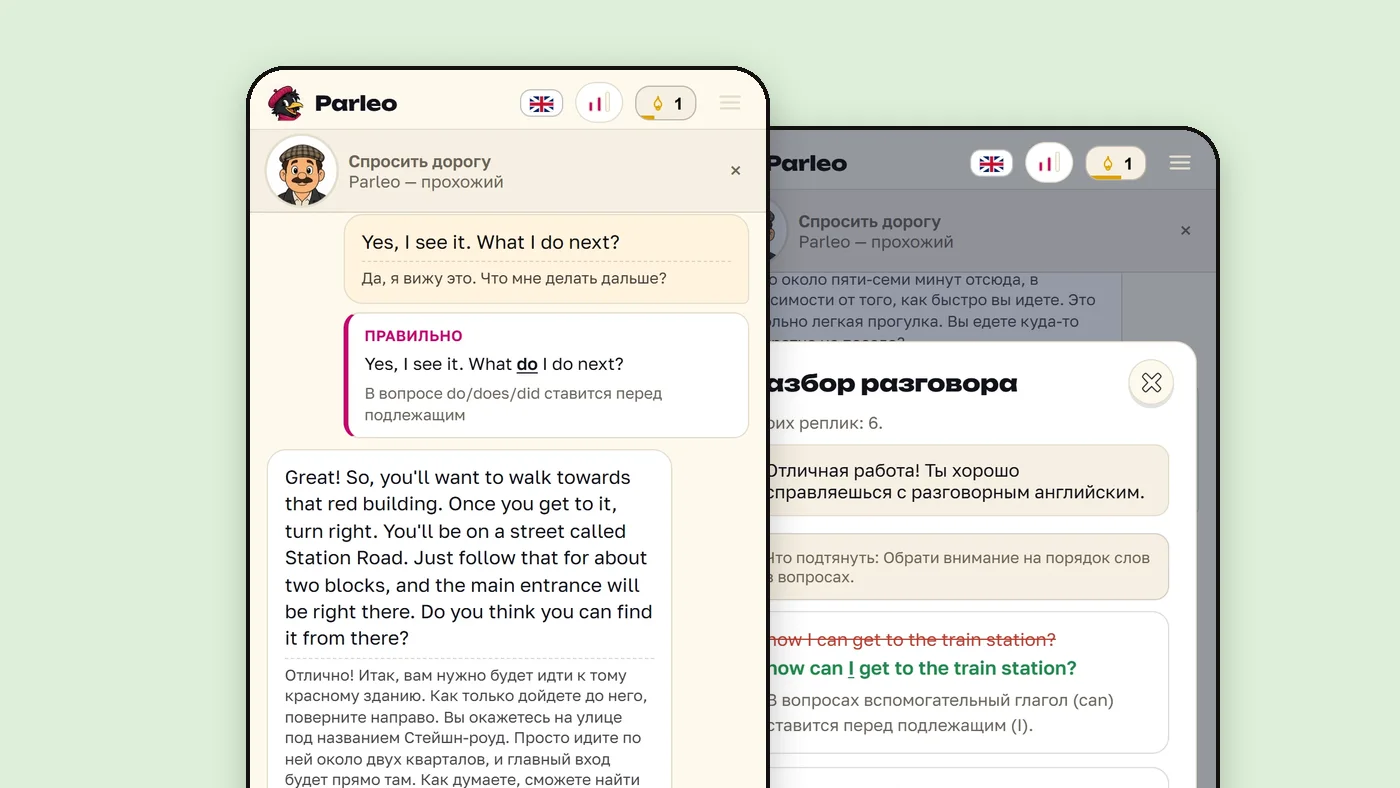This screenshot has height=788, width=1400.
Task: Close the conversation review panel with the round X
Action: 1151,383
